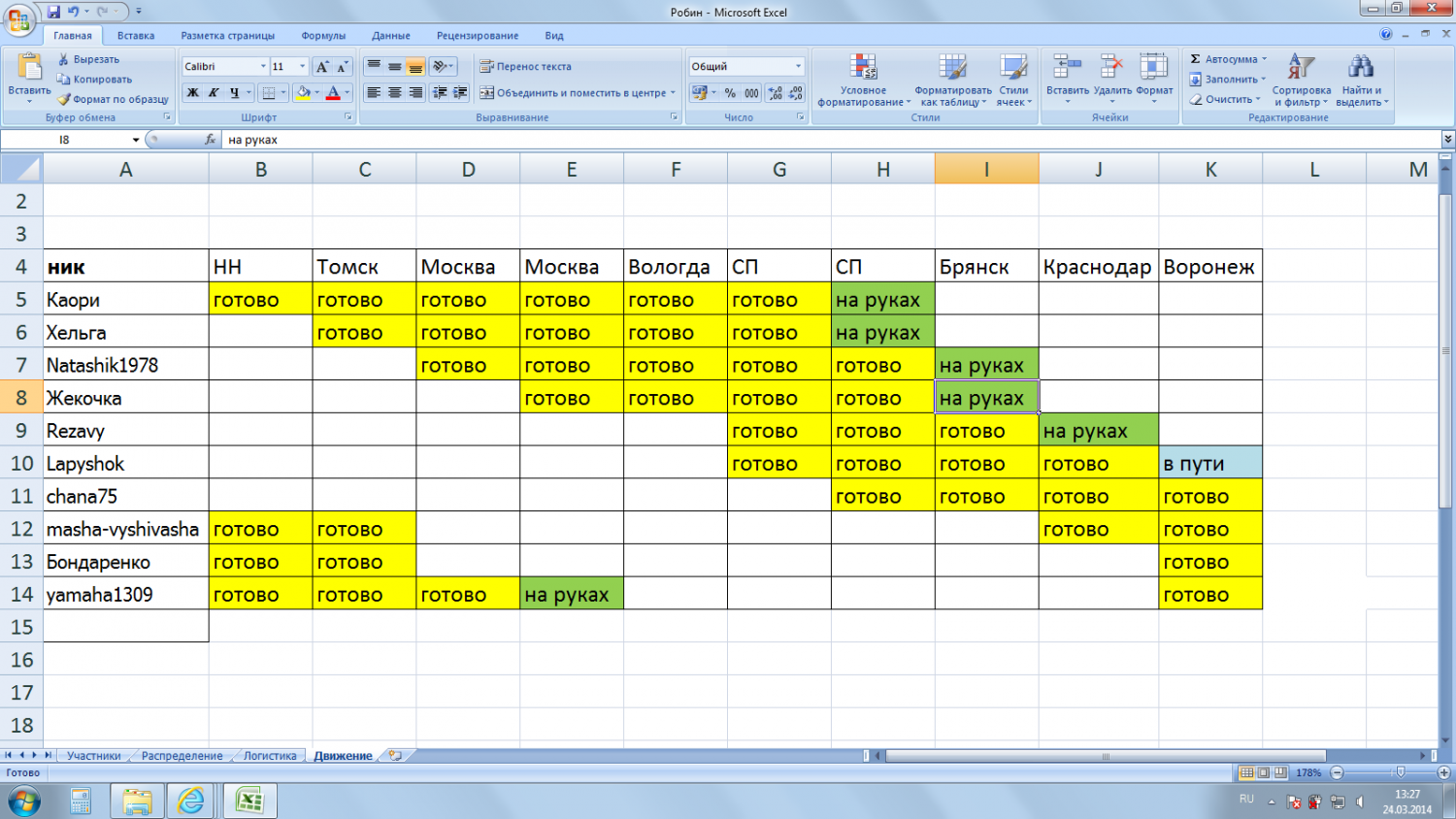The image size is (1456, 819).
Task: Open the Calibri font name dropdown
Action: [263, 67]
